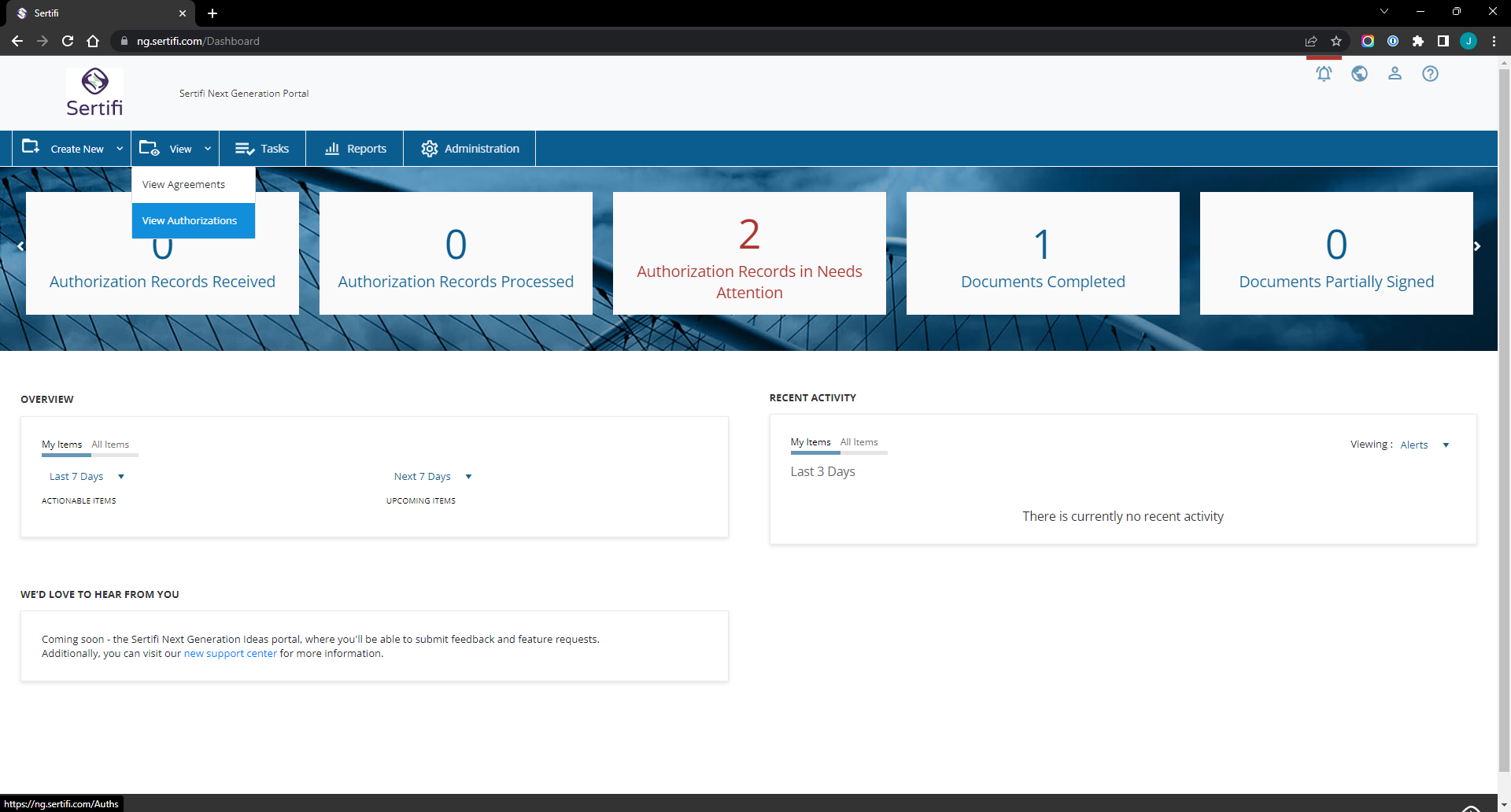Click the browser address bar URL

(198, 41)
